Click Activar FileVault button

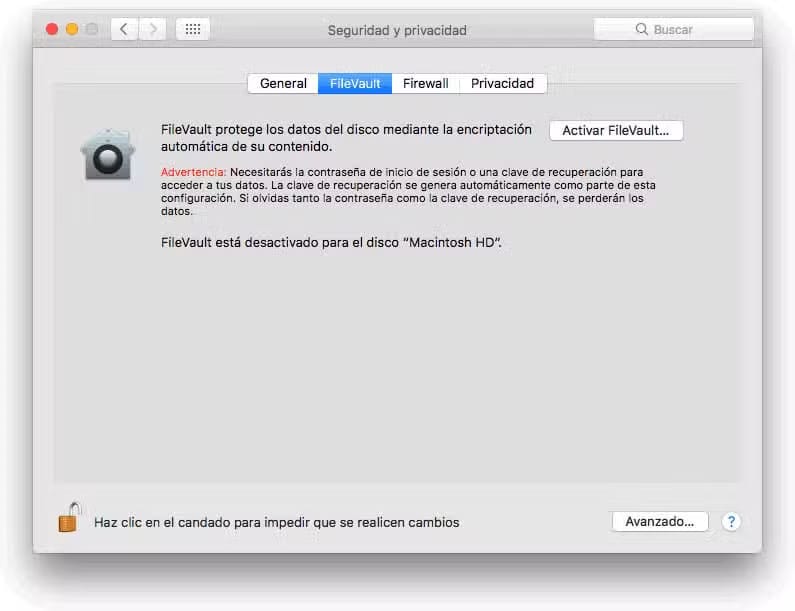(x=616, y=130)
